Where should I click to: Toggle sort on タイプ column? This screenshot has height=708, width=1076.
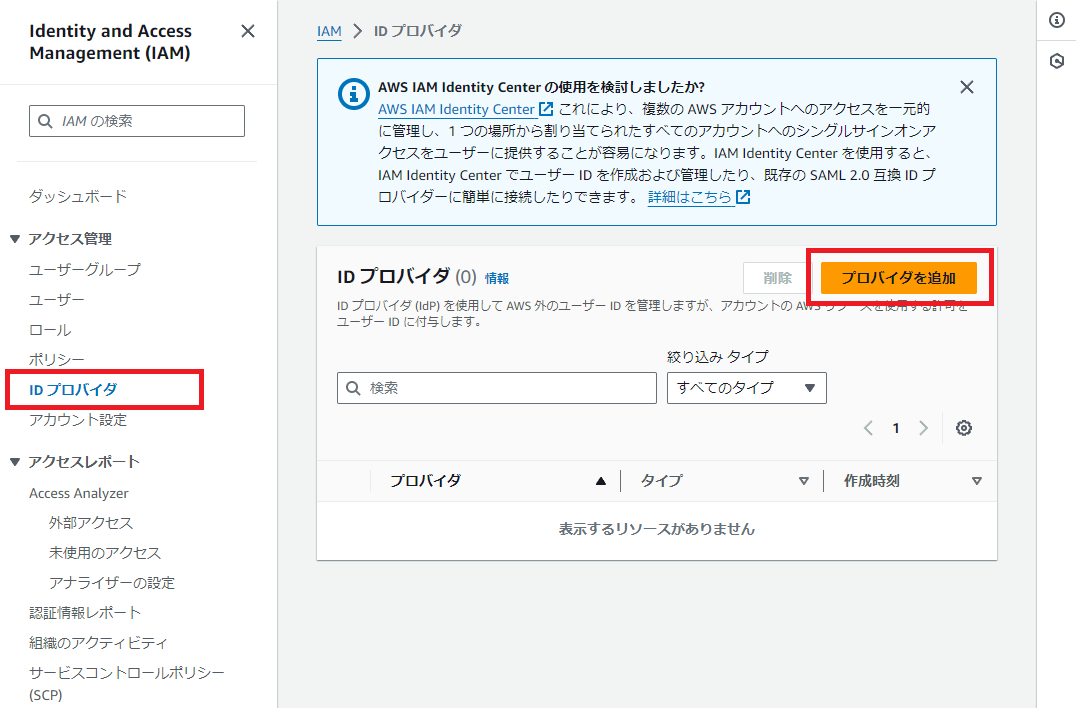click(806, 480)
